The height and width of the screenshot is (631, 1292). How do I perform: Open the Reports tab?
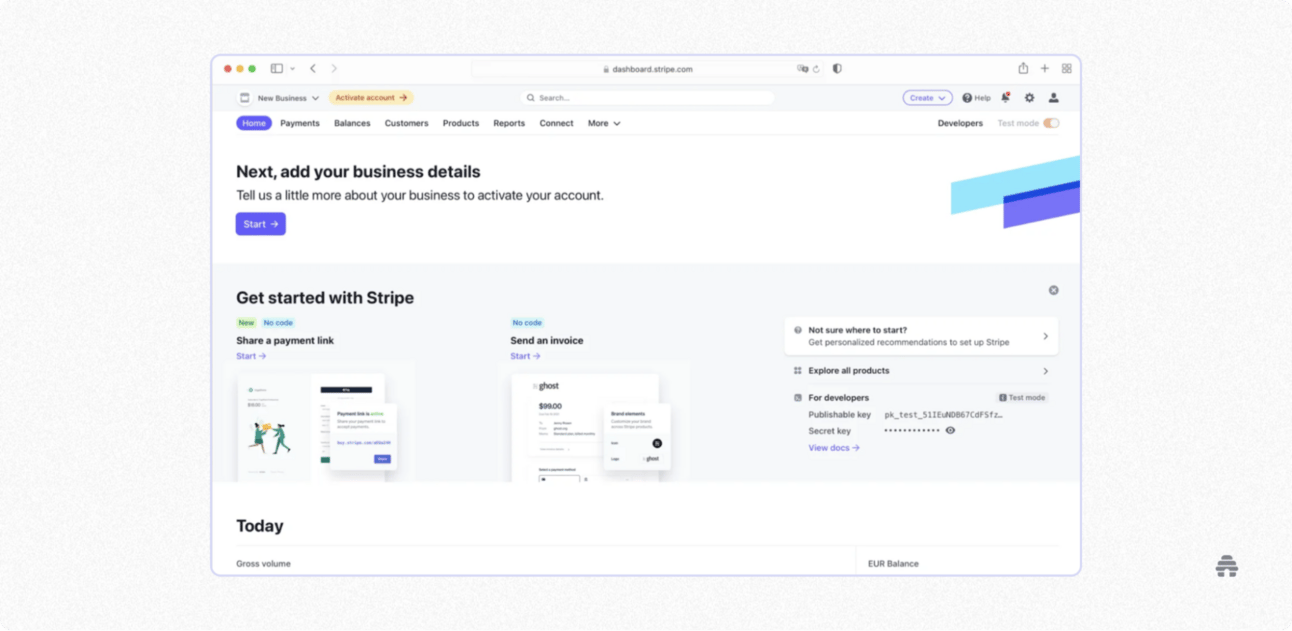click(509, 123)
